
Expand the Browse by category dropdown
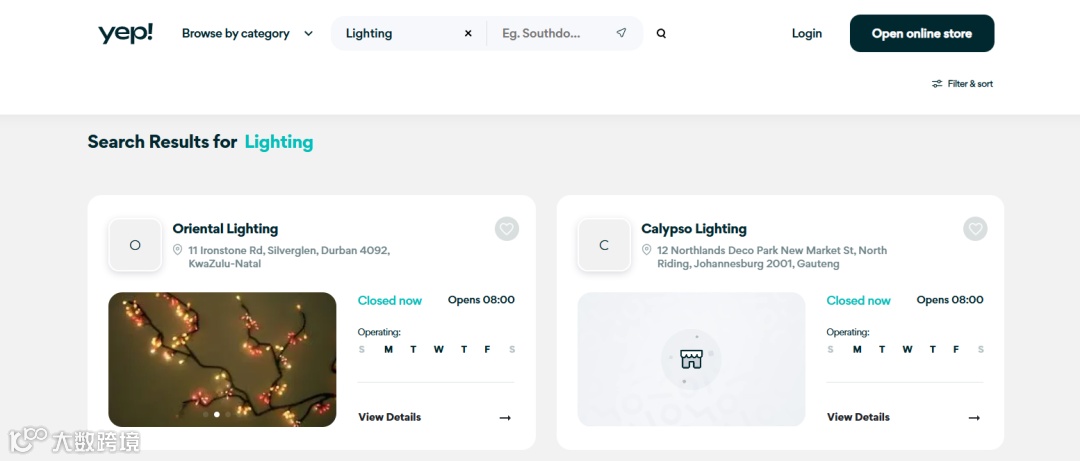tap(247, 33)
